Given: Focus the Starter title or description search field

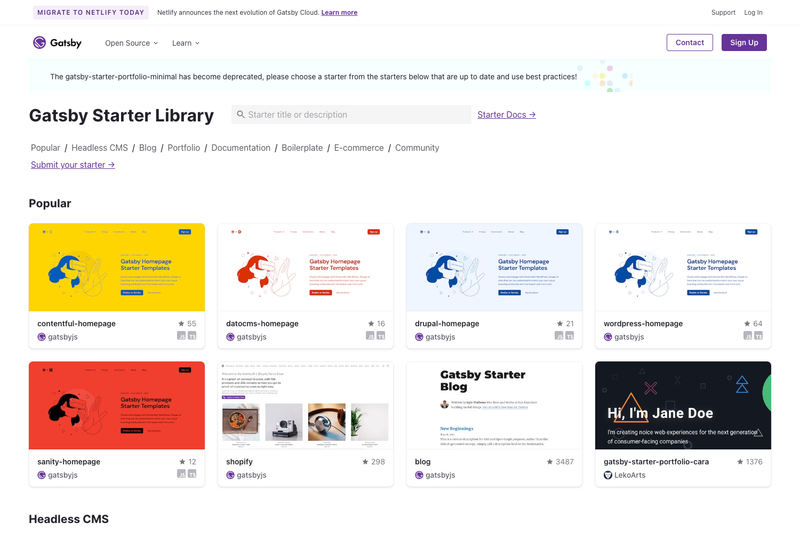Looking at the screenshot, I should pos(351,115).
